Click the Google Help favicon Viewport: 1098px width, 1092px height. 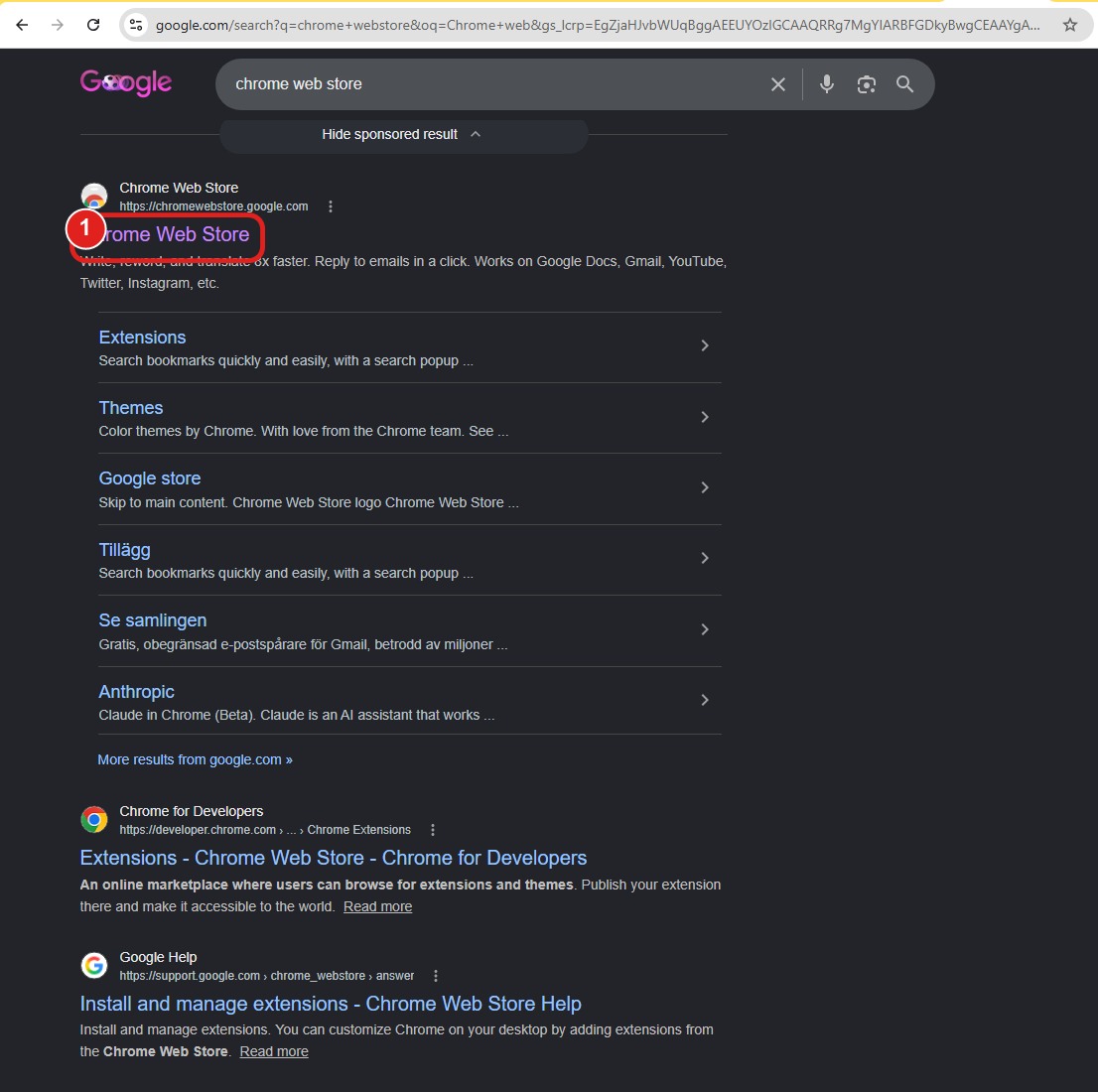click(x=94, y=965)
